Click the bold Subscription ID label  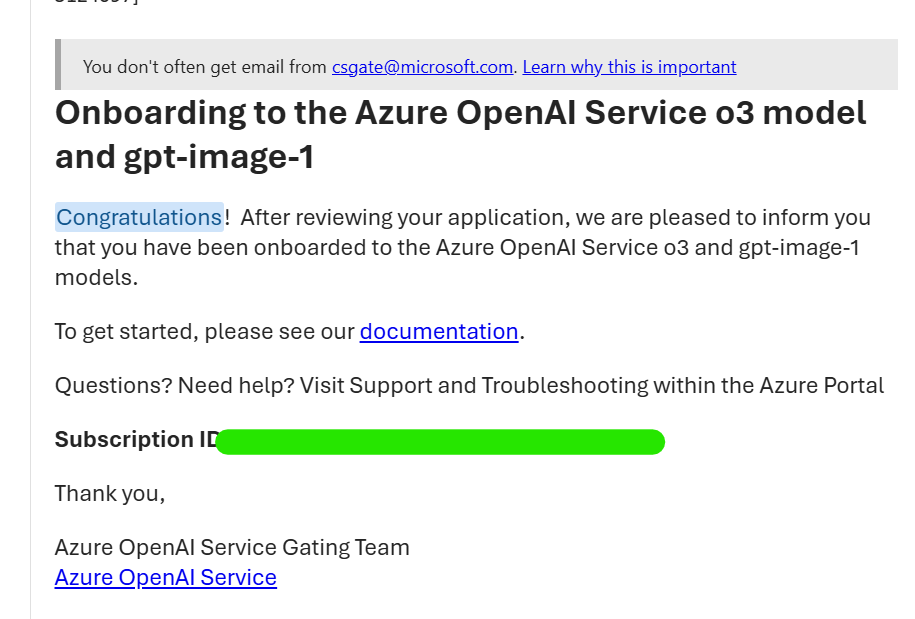coord(136,439)
